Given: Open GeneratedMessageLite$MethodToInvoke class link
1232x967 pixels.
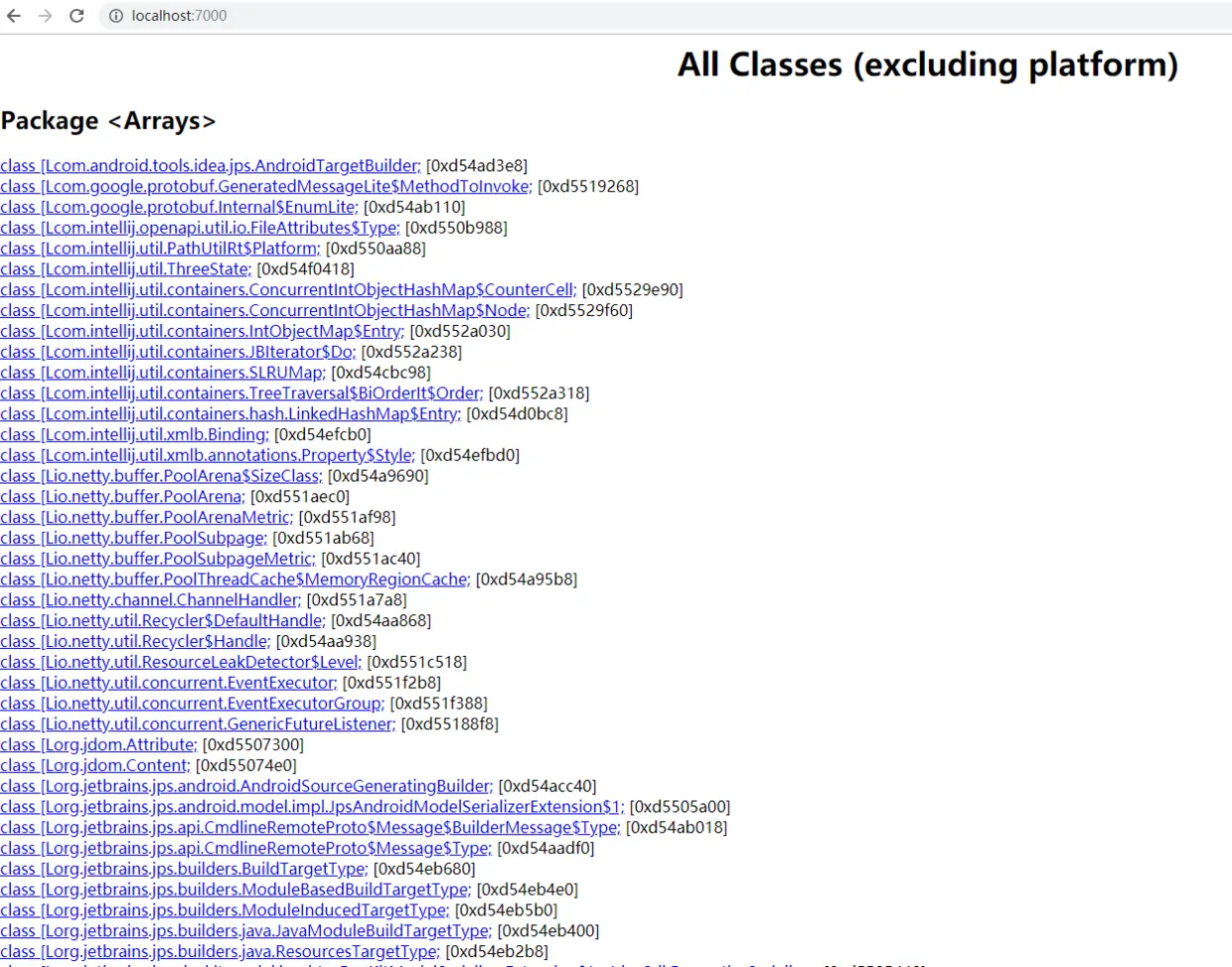Looking at the screenshot, I should (266, 187).
